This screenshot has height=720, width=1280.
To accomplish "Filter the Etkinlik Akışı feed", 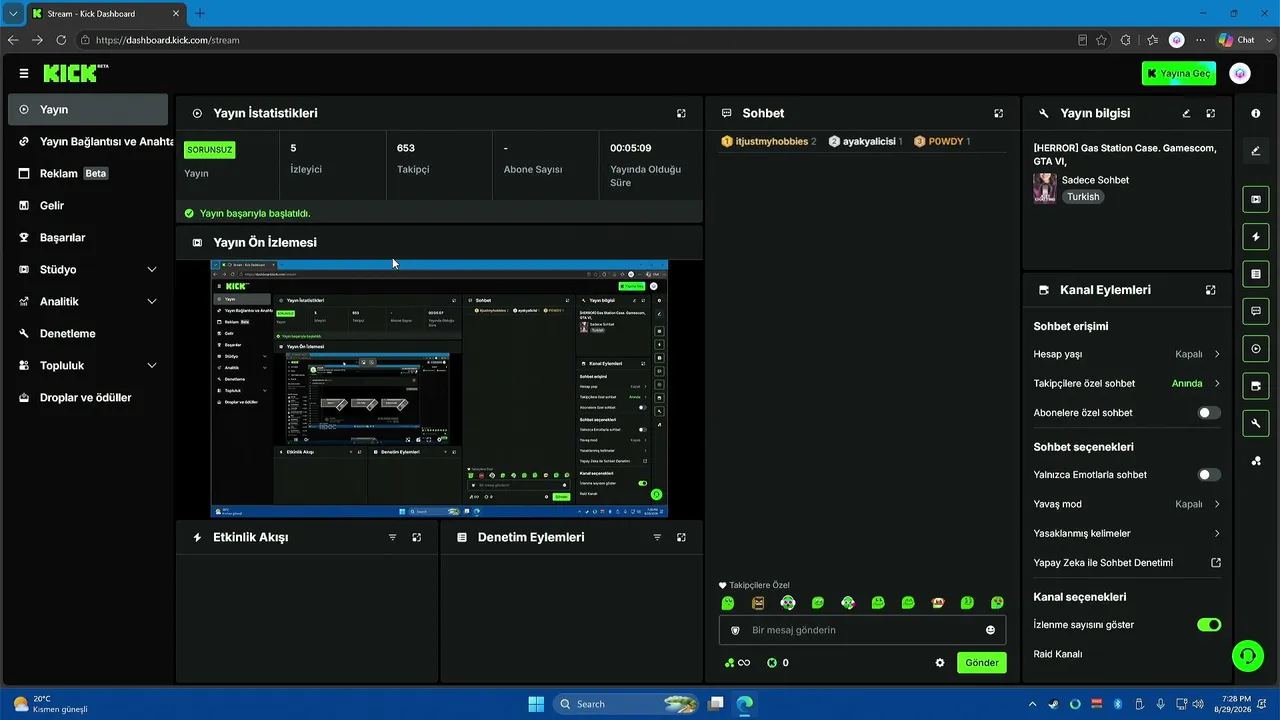I will tap(393, 538).
